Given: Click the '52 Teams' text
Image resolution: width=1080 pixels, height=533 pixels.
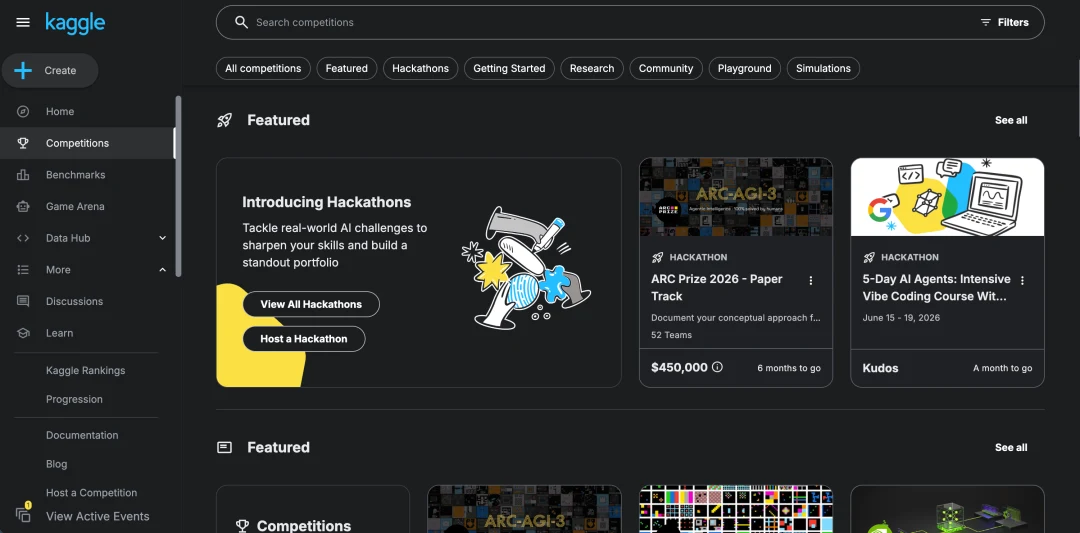Looking at the screenshot, I should click(x=672, y=335).
